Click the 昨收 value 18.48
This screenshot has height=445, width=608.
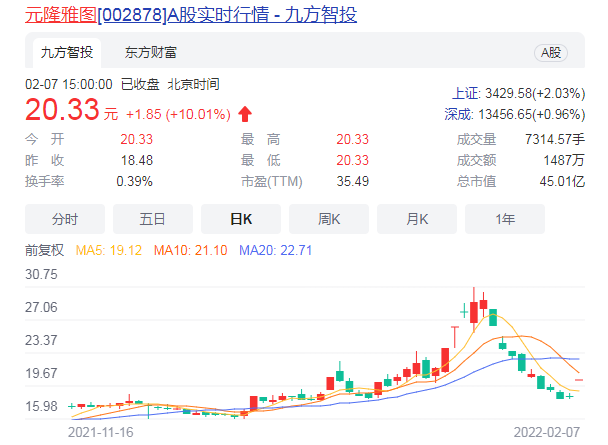click(137, 160)
